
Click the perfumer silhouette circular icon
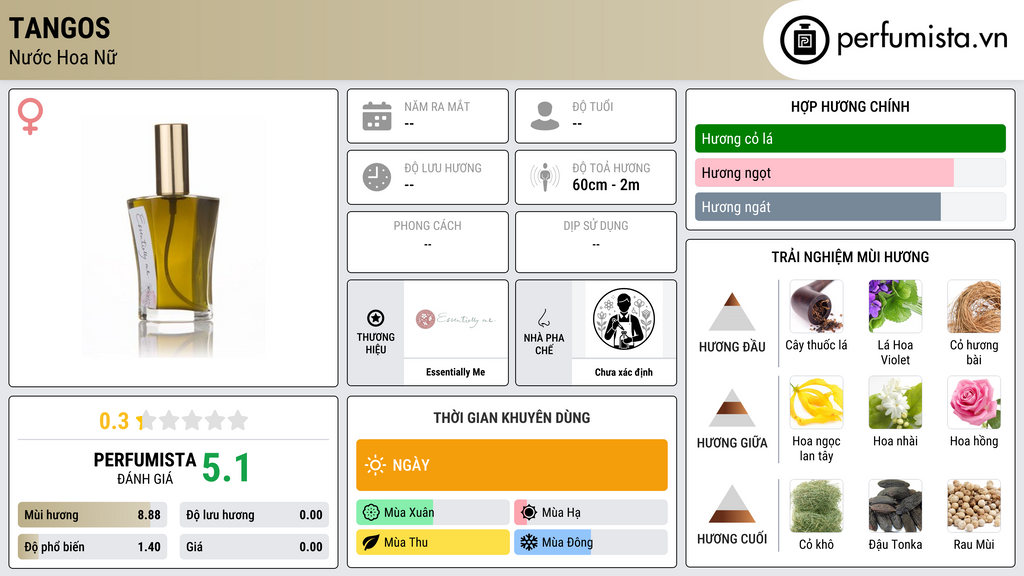624,319
